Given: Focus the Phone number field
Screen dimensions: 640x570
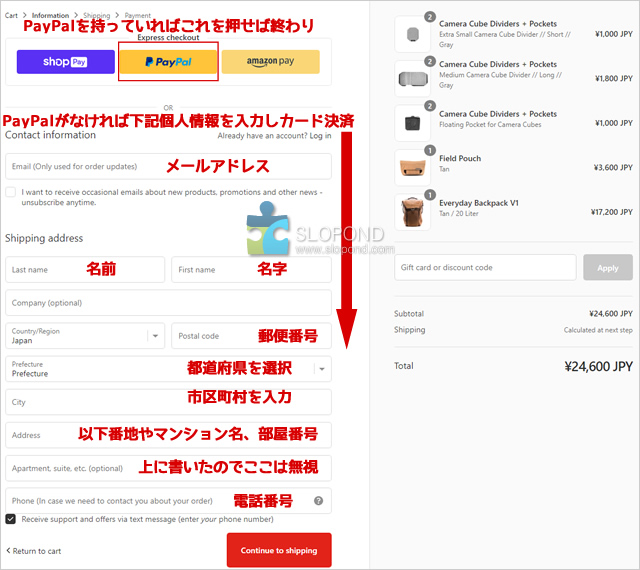Looking at the screenshot, I should pos(168,501).
